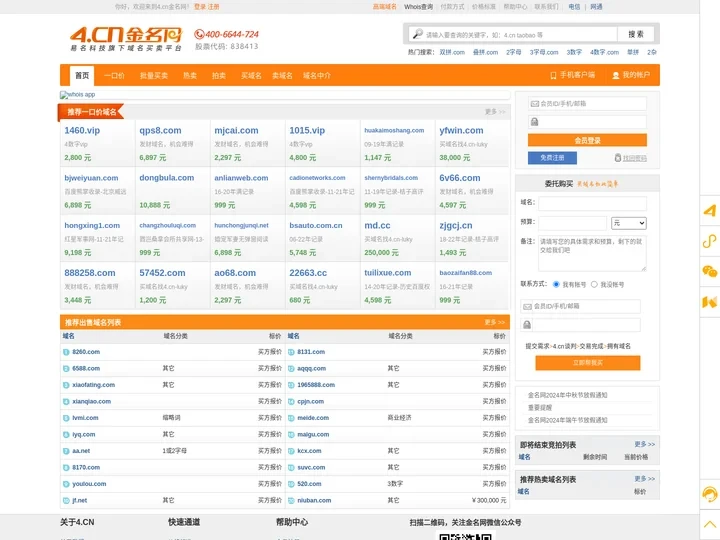
Task: Open 买域名 in navigation bar
Action: (x=251, y=75)
